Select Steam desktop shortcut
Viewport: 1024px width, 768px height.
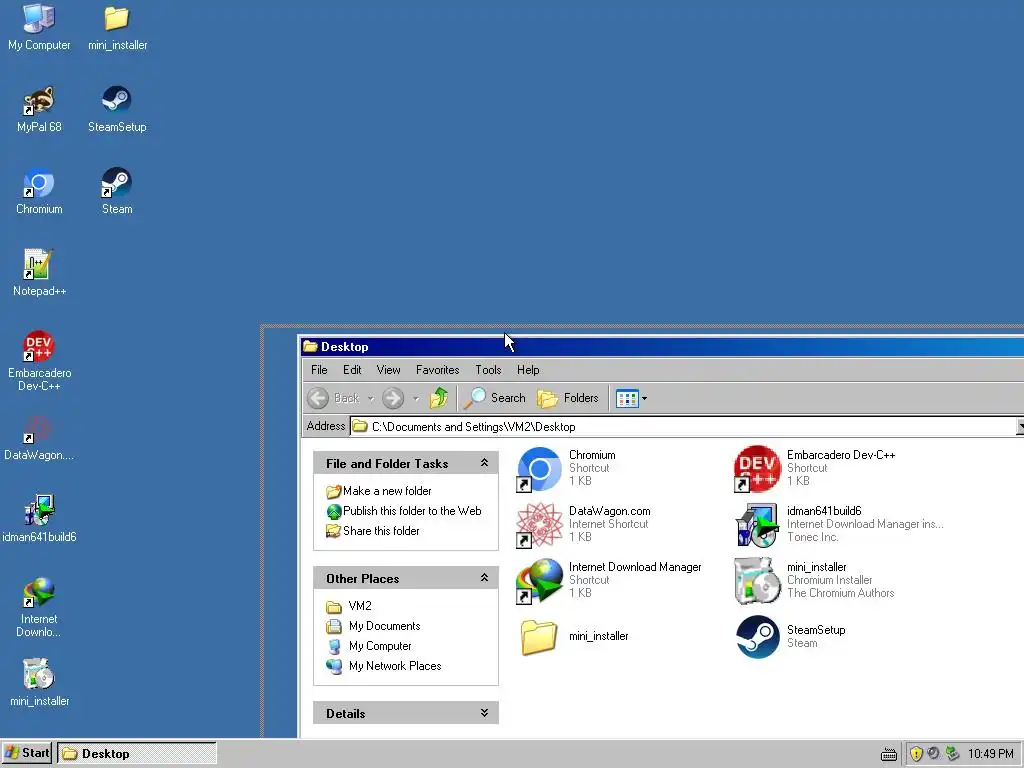point(117,192)
